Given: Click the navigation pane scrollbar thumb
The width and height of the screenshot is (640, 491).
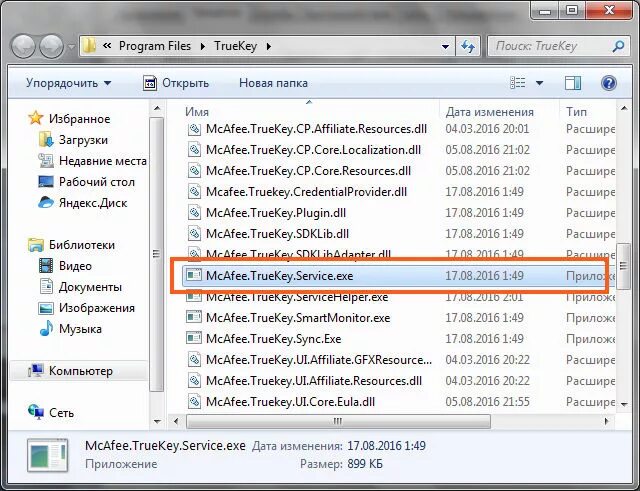Looking at the screenshot, I should click(156, 254).
